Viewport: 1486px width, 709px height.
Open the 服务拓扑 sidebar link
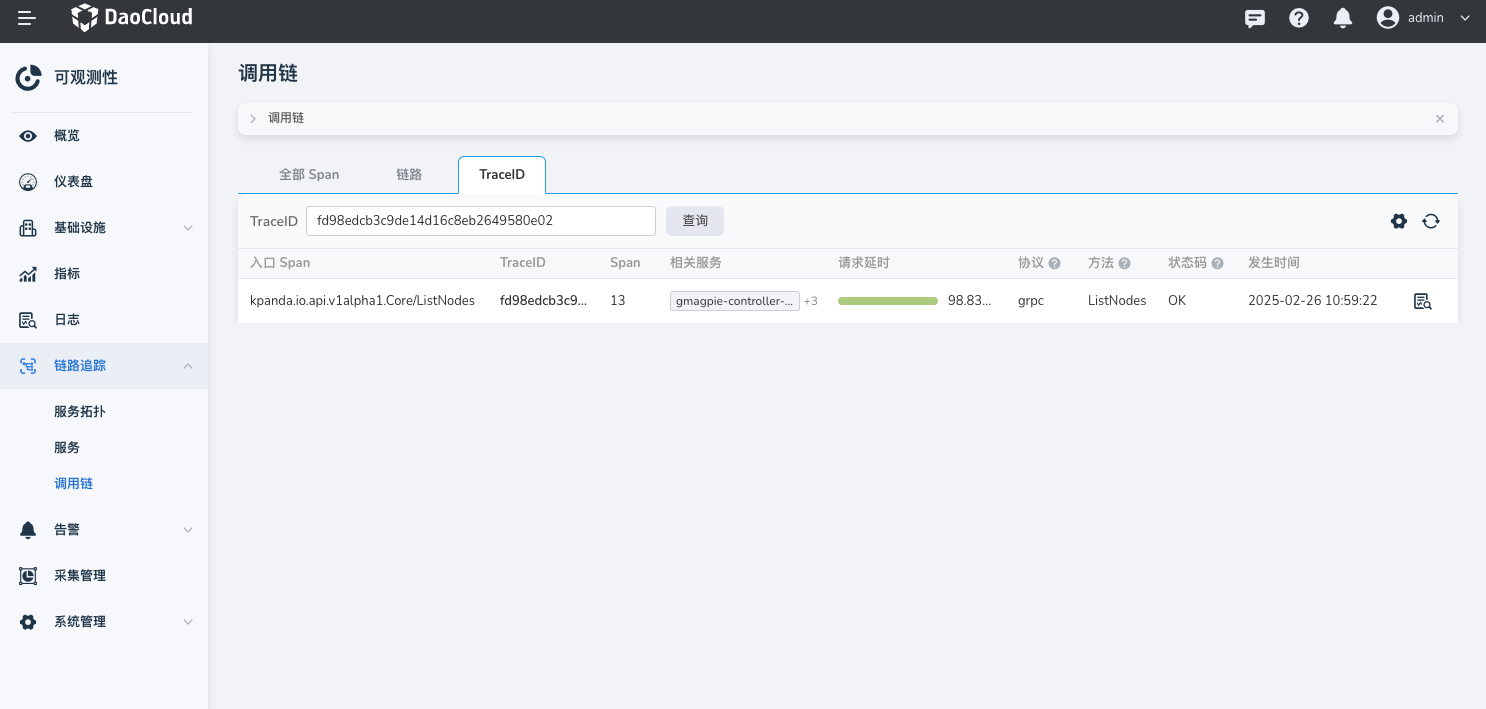click(x=80, y=412)
